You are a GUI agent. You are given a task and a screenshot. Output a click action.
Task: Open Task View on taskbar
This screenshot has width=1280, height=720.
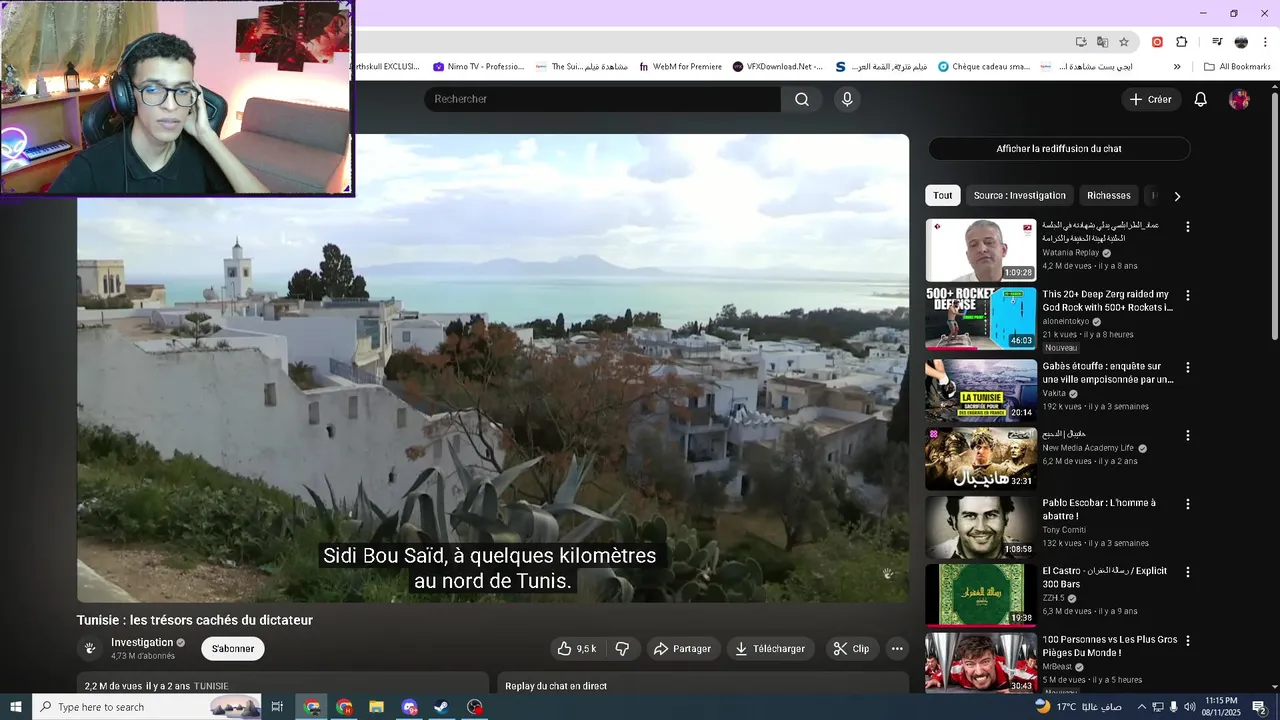point(277,707)
